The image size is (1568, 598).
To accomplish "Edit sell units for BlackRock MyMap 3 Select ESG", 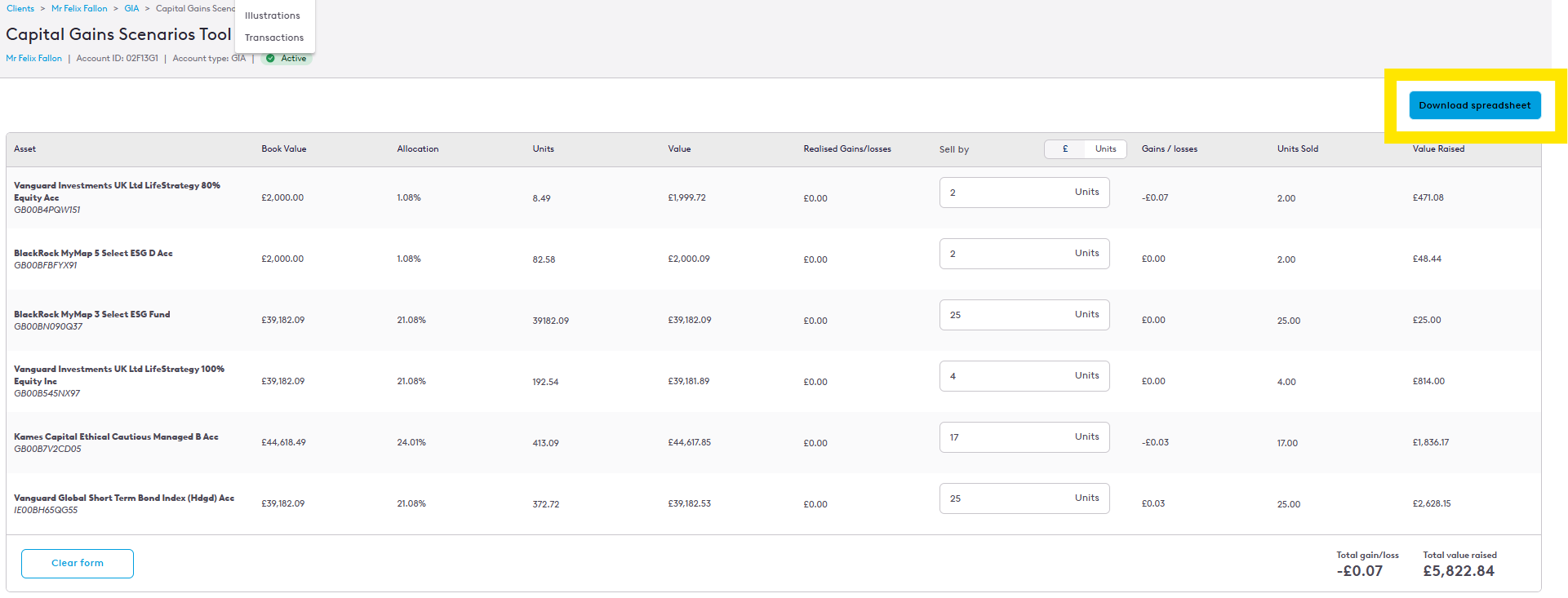I will tap(1006, 315).
